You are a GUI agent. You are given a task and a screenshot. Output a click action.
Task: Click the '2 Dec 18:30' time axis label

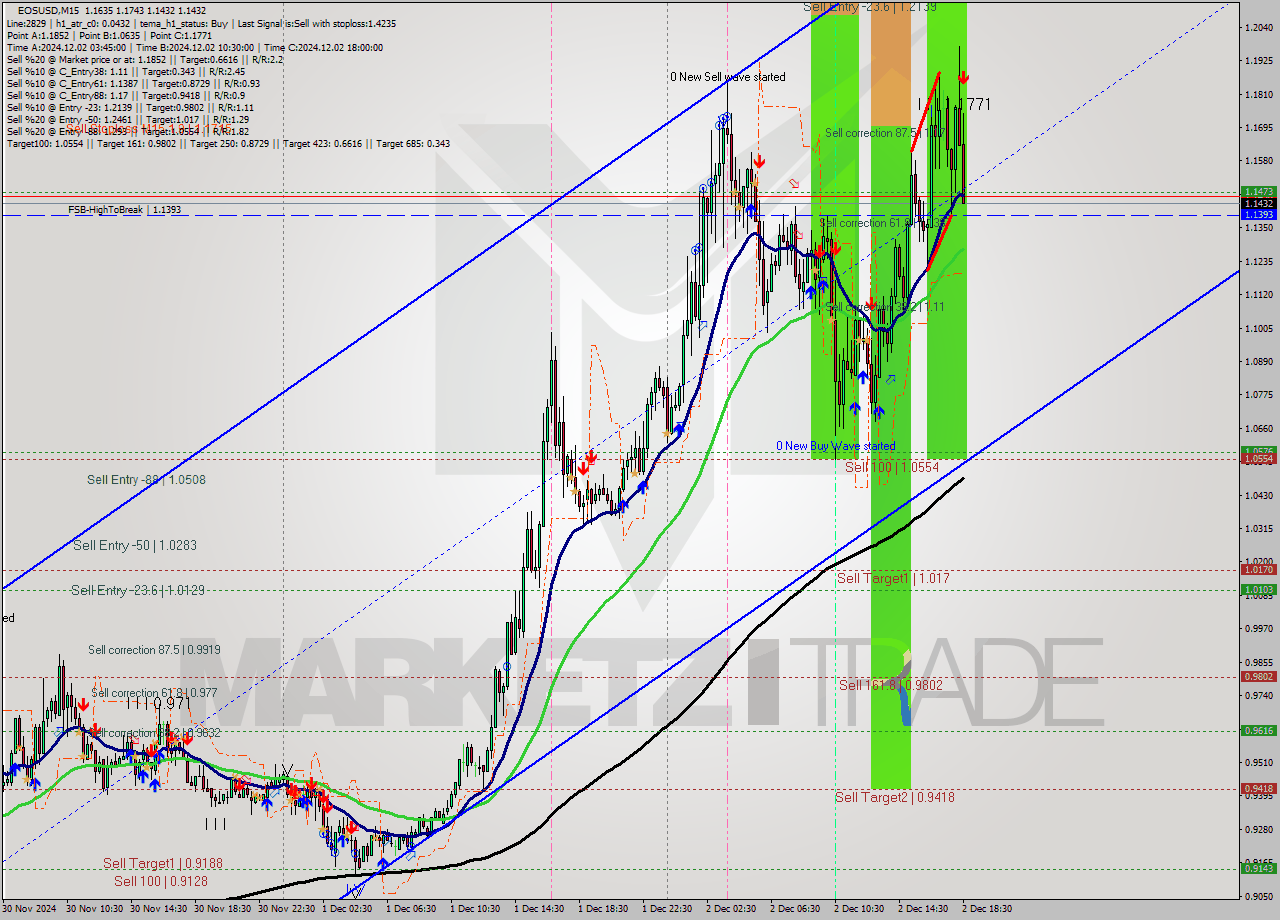click(989, 909)
